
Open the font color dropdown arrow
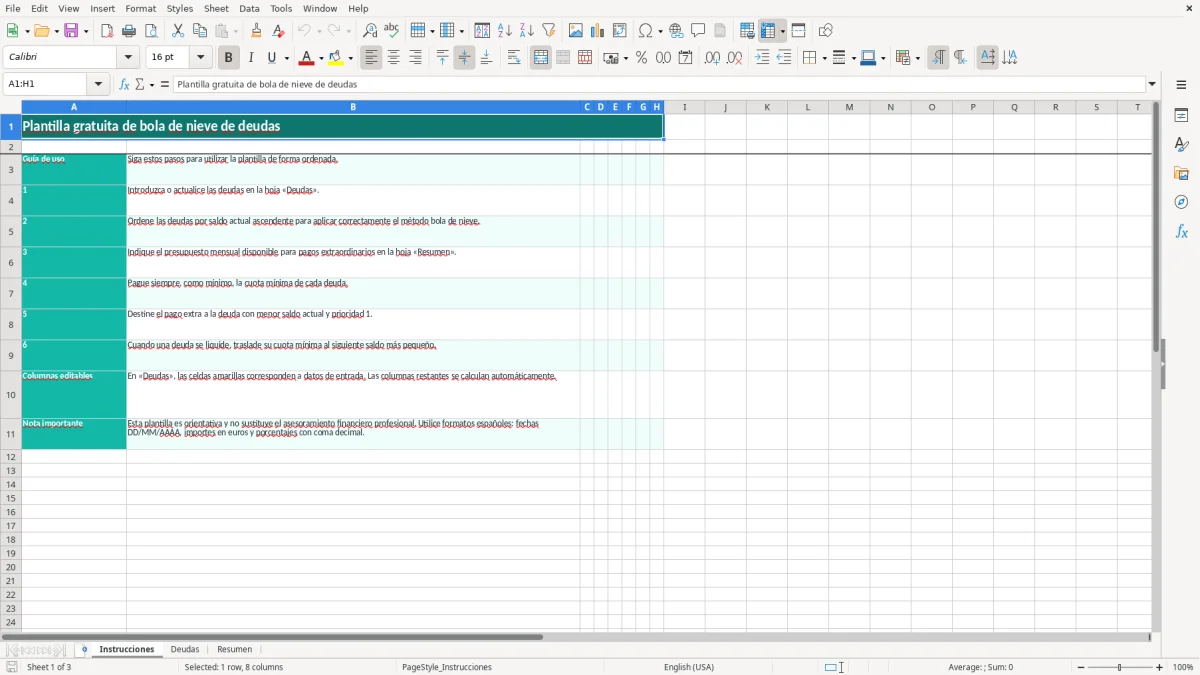pos(321,58)
